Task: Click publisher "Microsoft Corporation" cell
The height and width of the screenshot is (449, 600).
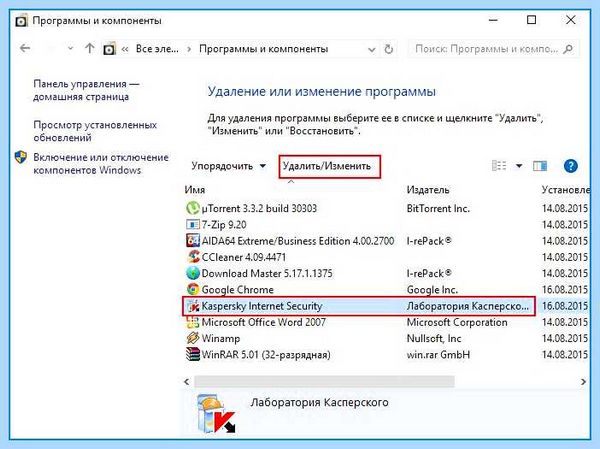Action: point(457,322)
